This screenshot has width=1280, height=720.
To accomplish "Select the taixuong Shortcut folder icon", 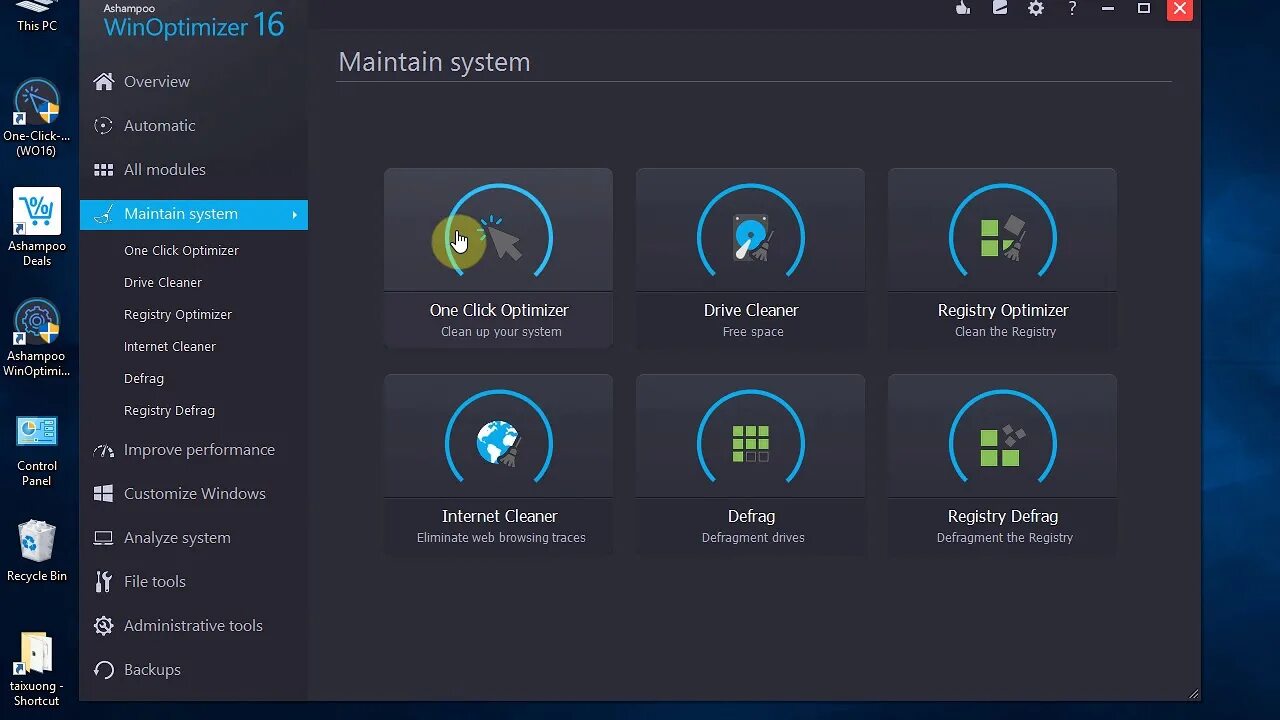I will [x=37, y=670].
